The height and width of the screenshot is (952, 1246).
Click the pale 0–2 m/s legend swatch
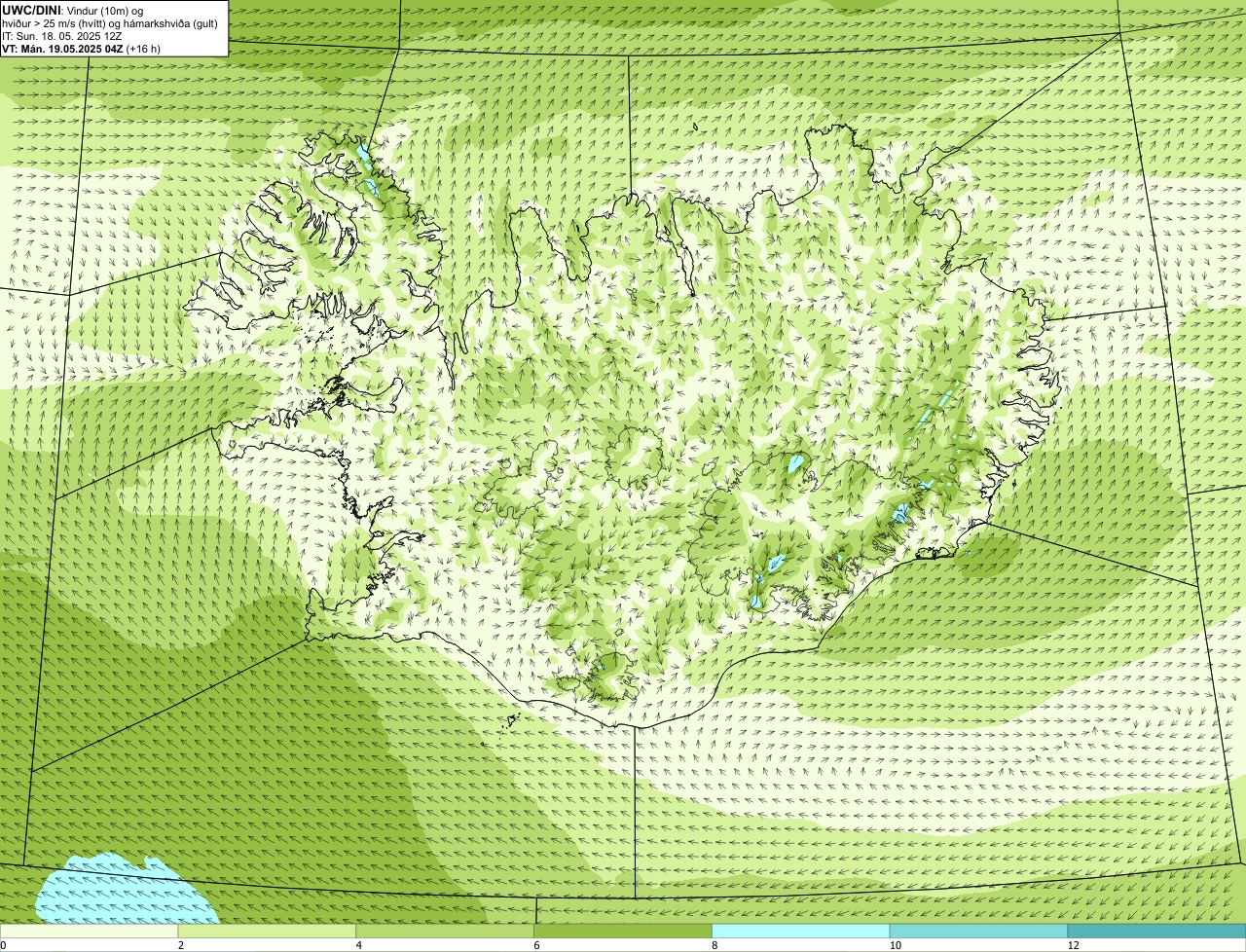pos(90,932)
